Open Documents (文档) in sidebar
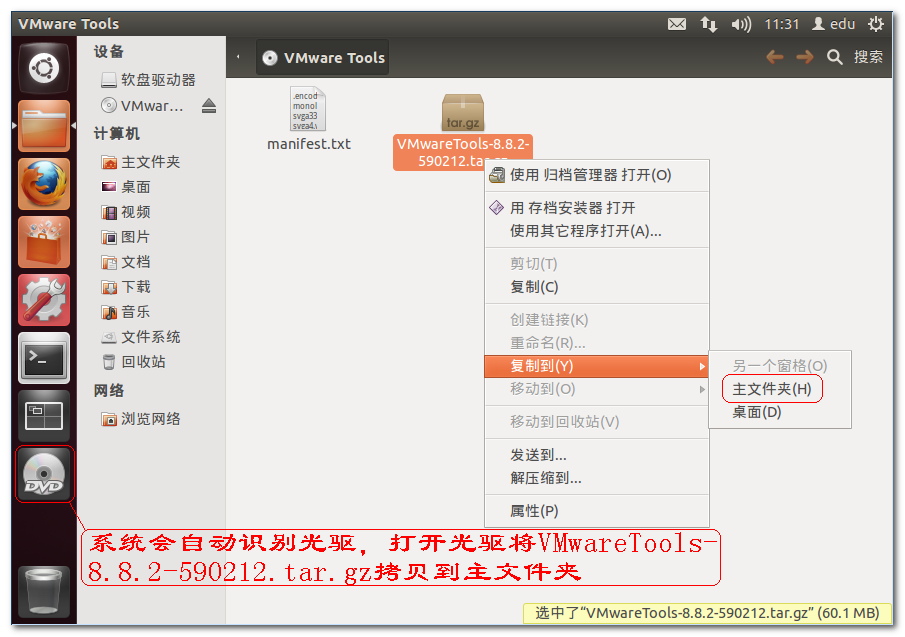The width and height of the screenshot is (905, 637). pos(126,262)
